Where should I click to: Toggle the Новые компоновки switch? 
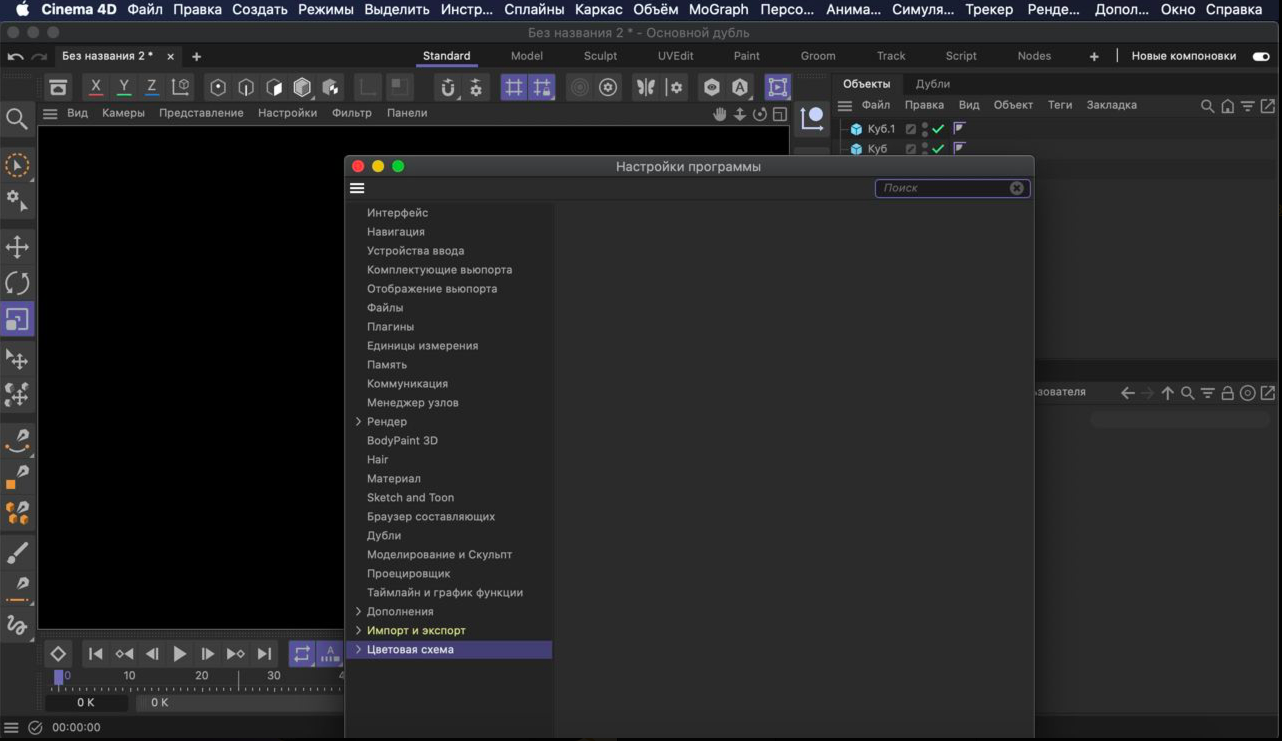(1261, 56)
